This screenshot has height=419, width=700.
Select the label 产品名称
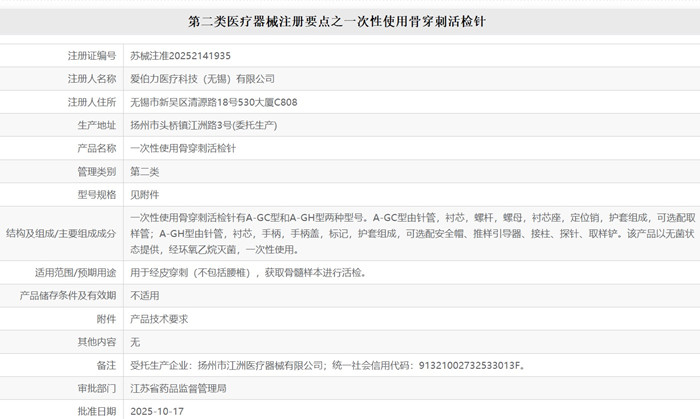[96, 148]
